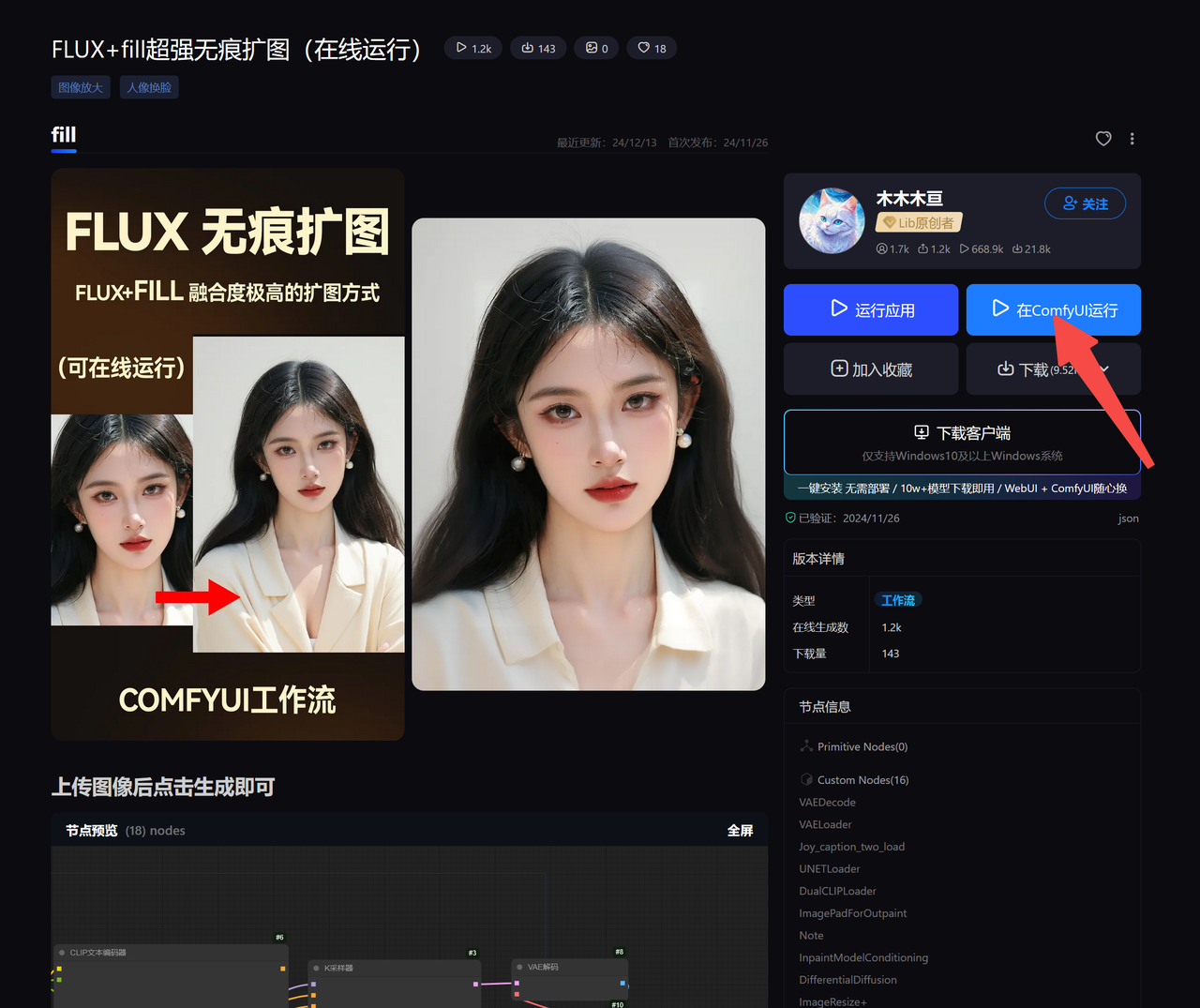
Task: Click the download count badge showing 143
Action: [x=538, y=48]
